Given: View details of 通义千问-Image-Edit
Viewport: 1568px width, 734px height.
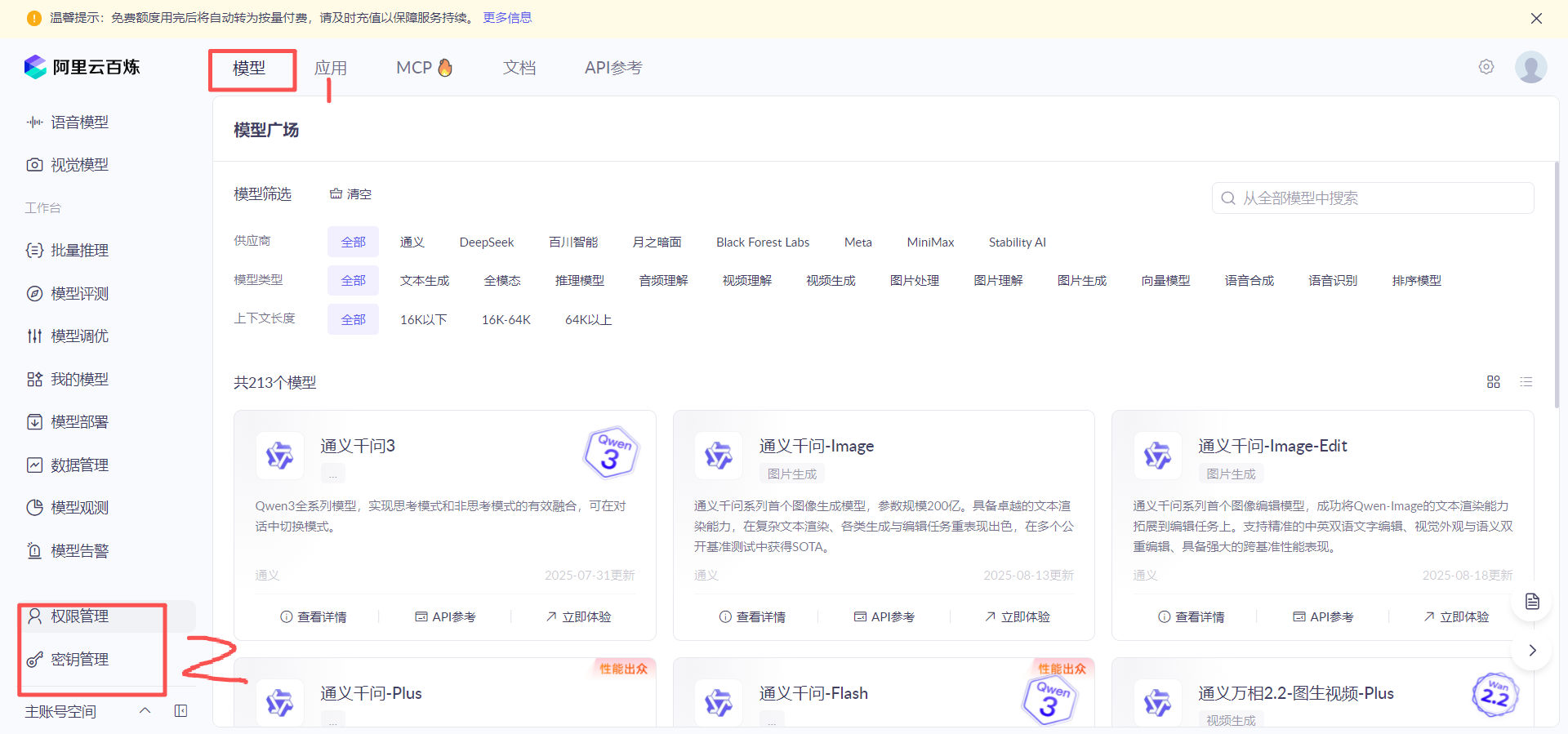Looking at the screenshot, I should pos(1192,617).
